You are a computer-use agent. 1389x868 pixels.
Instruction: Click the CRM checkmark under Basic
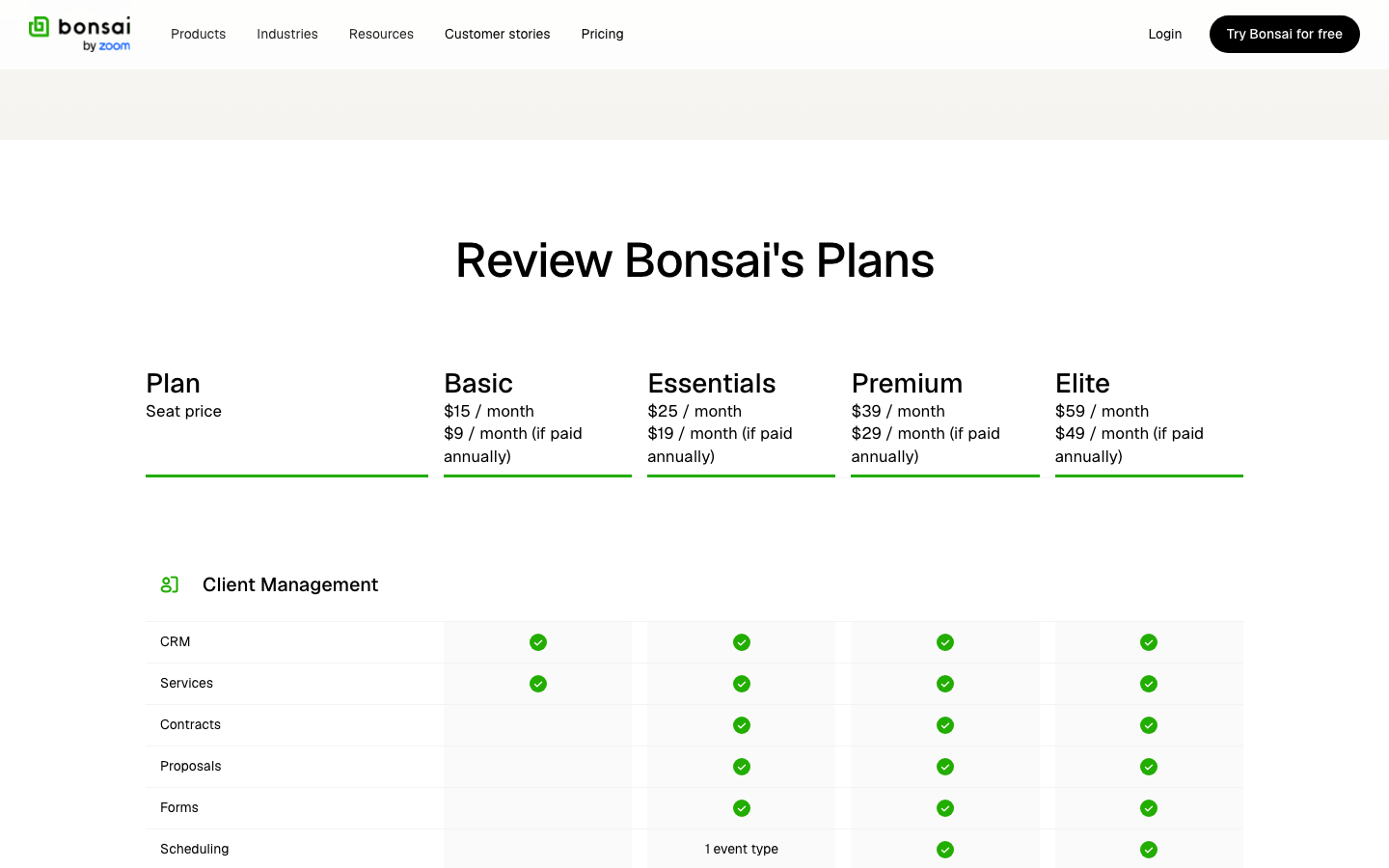click(x=538, y=642)
